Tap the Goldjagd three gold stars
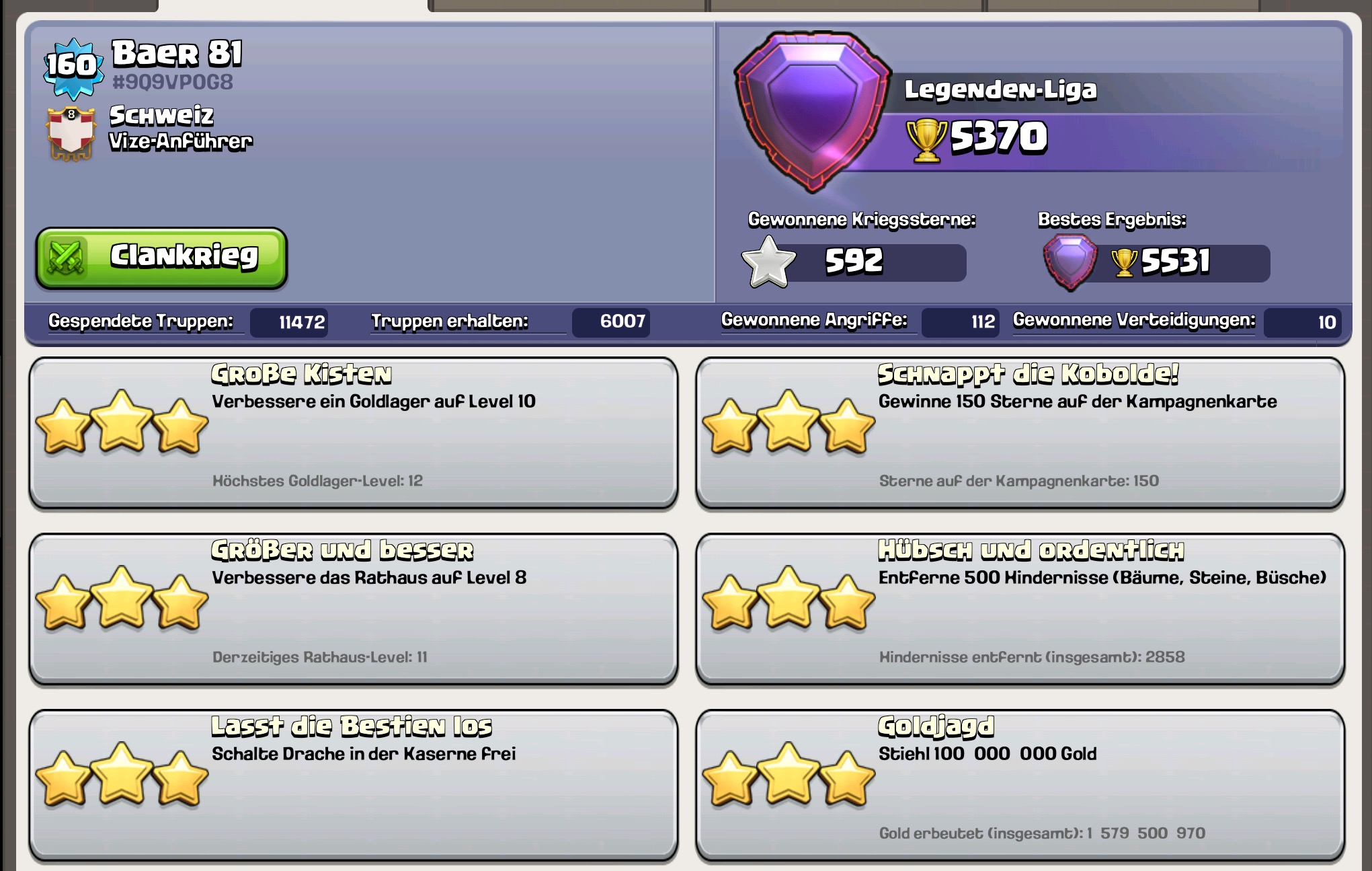Viewport: 1372px width, 871px height. 789,774
